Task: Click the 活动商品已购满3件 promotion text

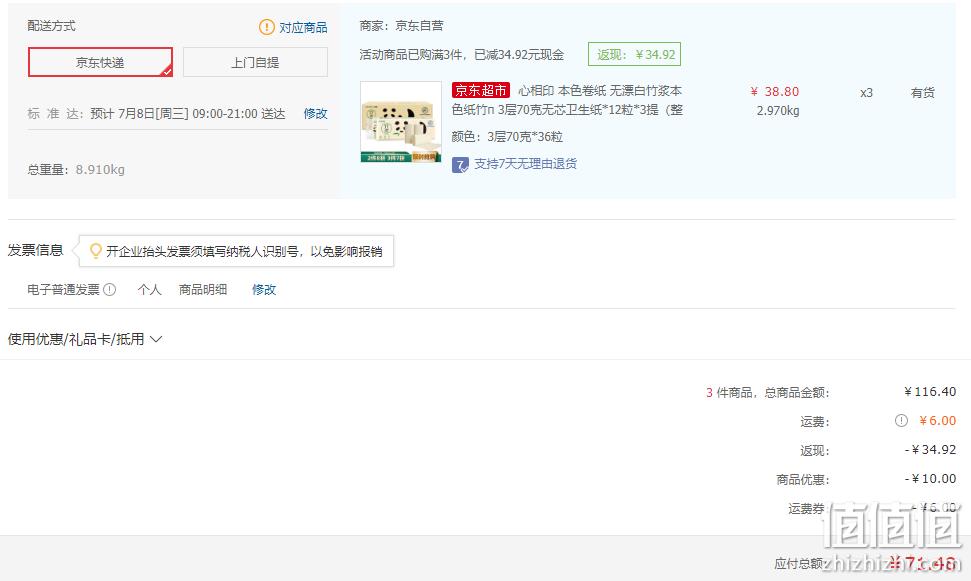Action: pos(461,55)
